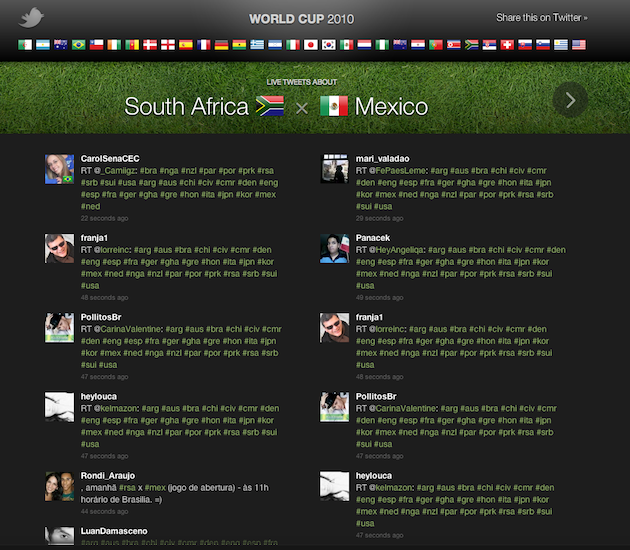The height and width of the screenshot is (550, 630).
Task: Select the Uruguay flag in the flag bar
Action: point(561,45)
